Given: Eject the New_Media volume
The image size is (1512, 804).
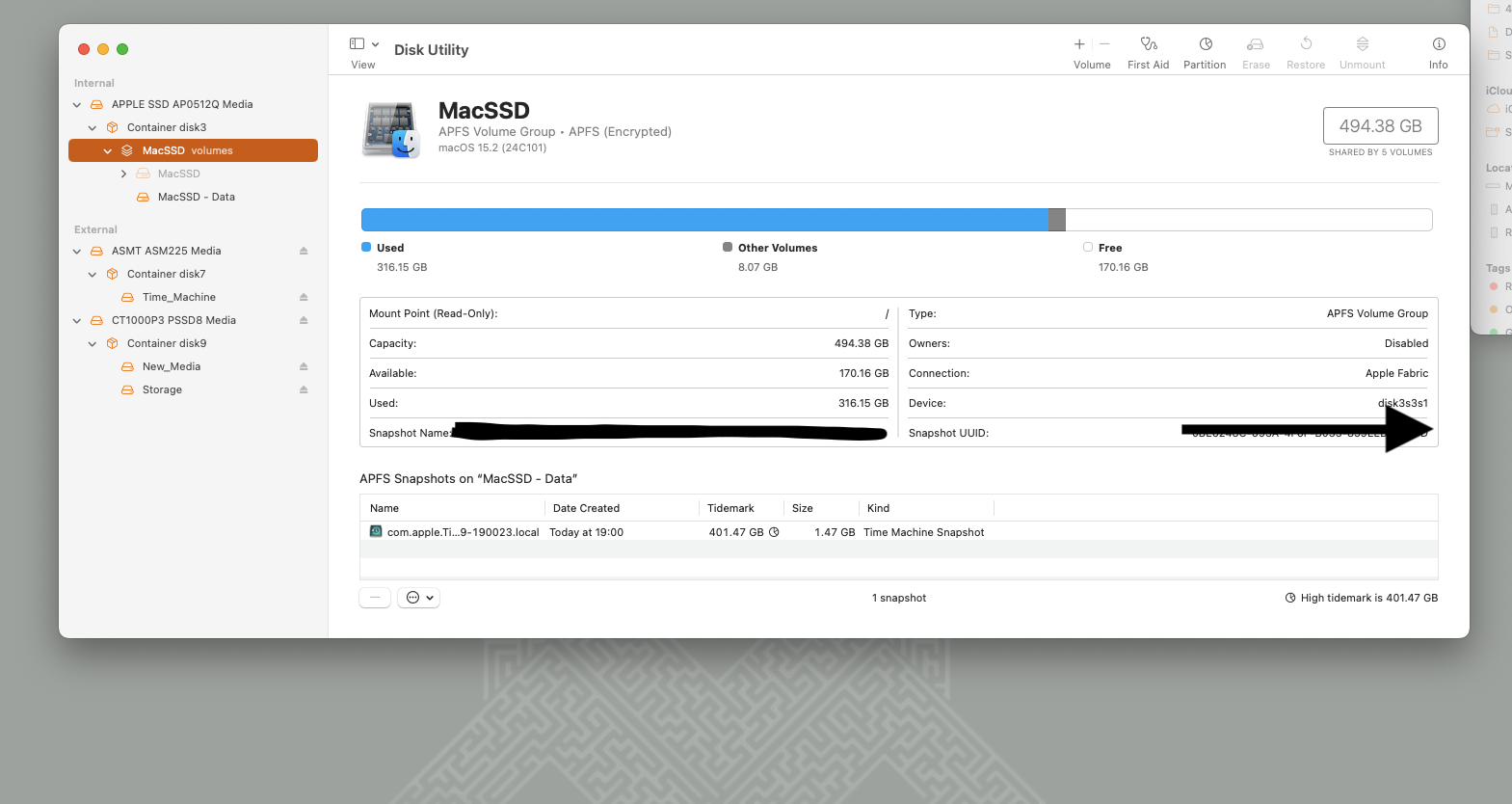Looking at the screenshot, I should (304, 366).
